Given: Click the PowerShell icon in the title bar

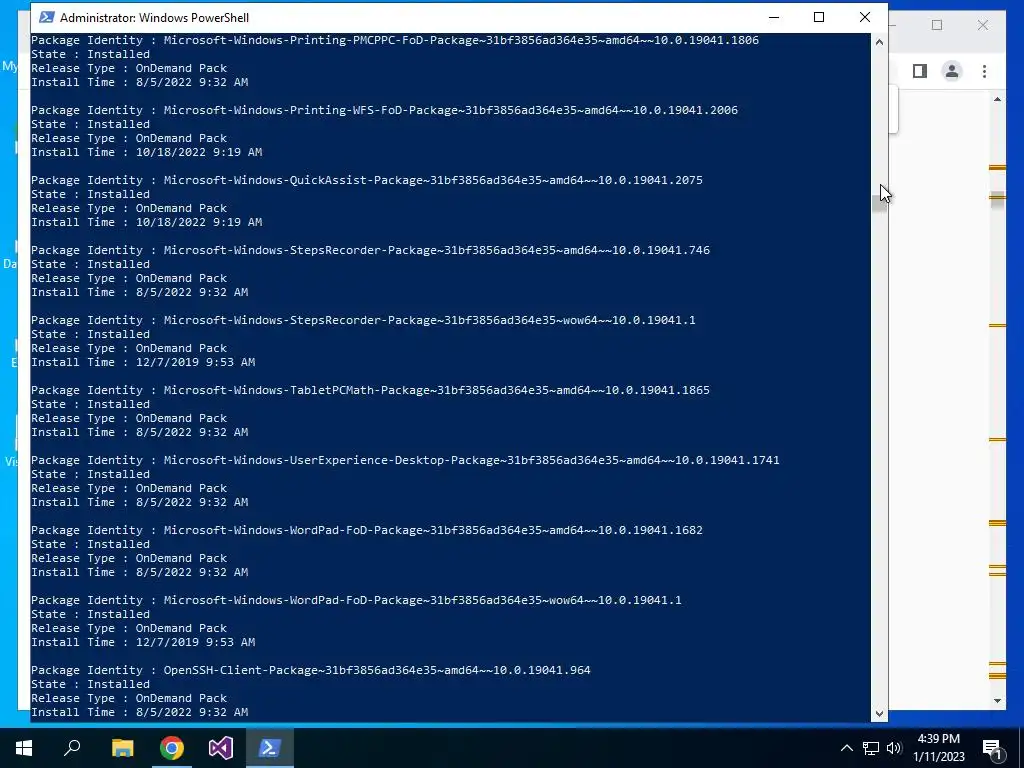Looking at the screenshot, I should [x=46, y=18].
